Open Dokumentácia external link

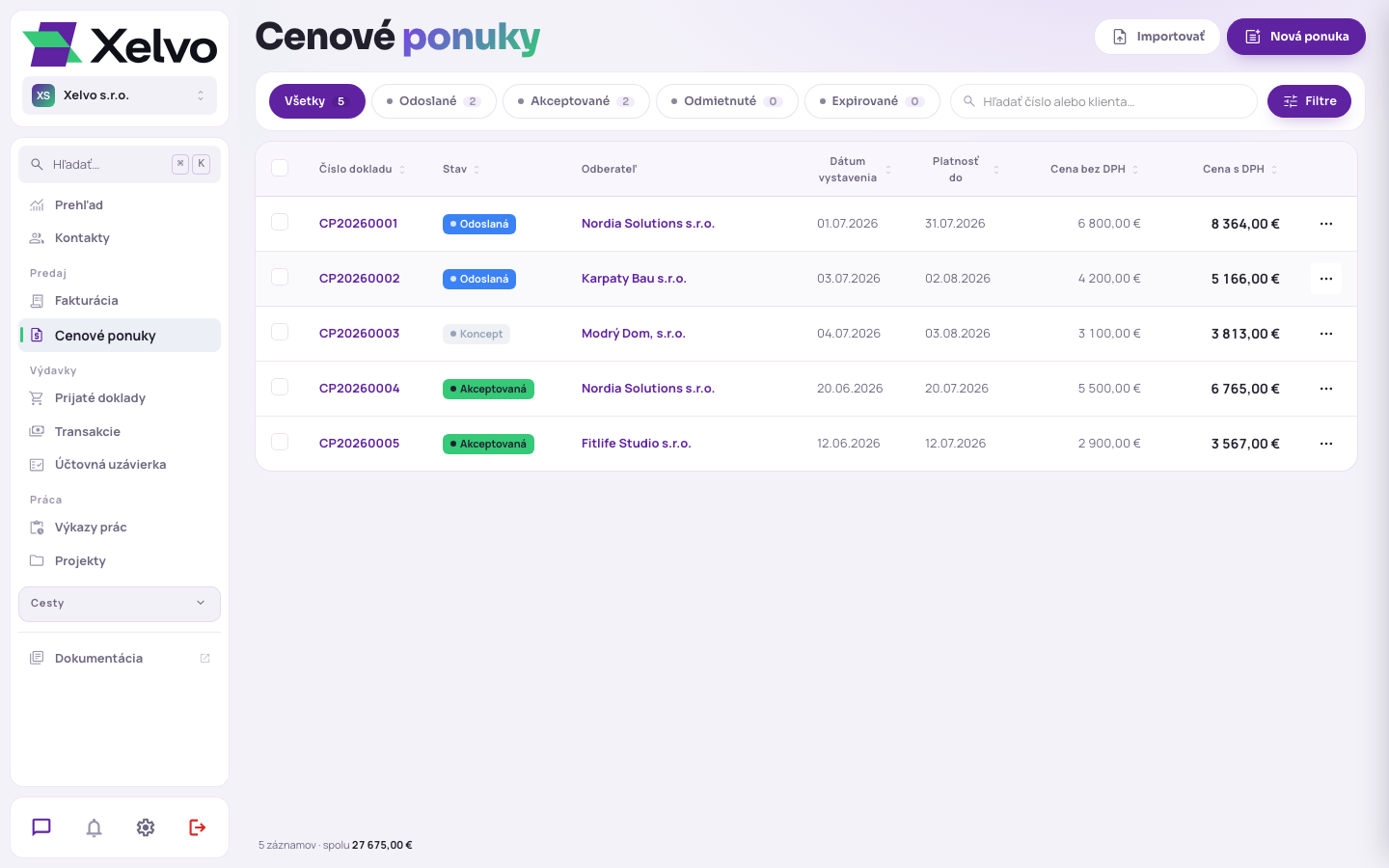coord(120,658)
